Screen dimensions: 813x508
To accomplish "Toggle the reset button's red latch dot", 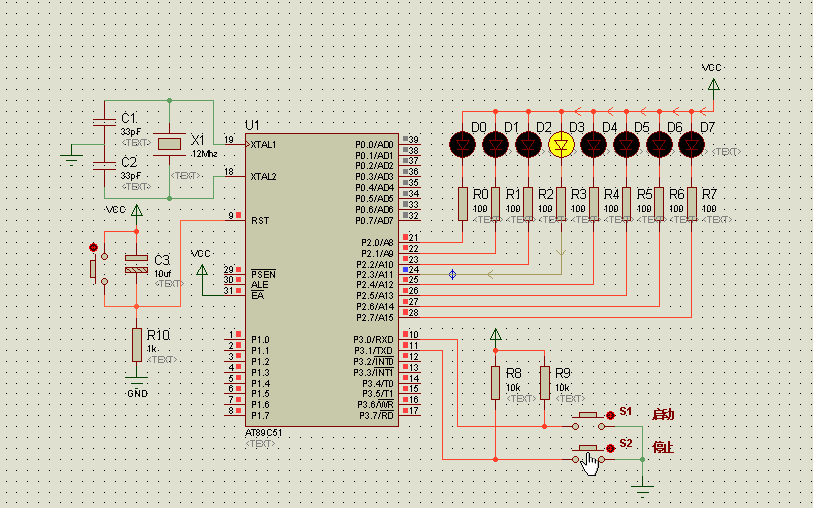I will (93, 247).
